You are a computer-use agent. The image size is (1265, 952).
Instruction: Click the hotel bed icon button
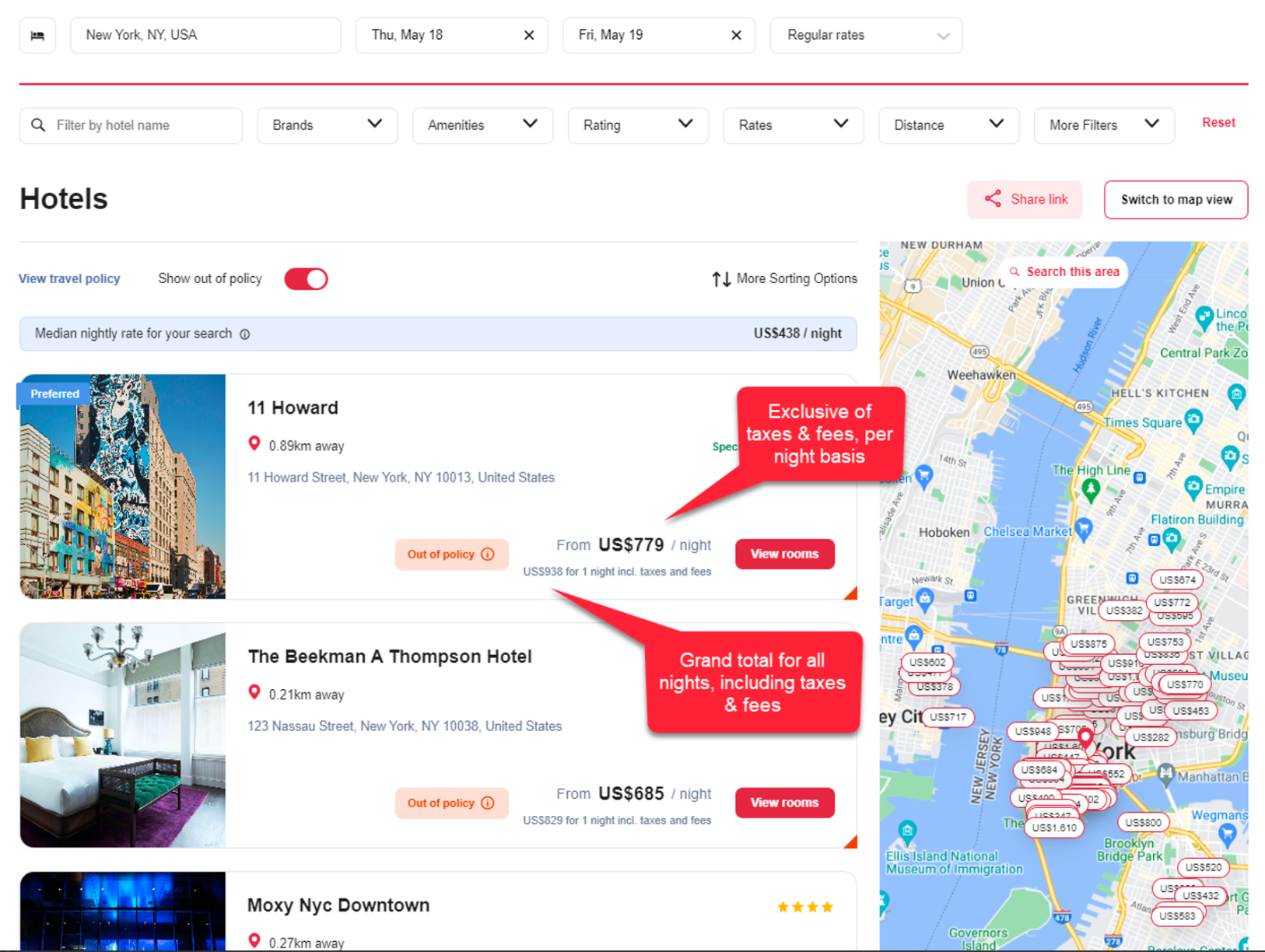(37, 36)
